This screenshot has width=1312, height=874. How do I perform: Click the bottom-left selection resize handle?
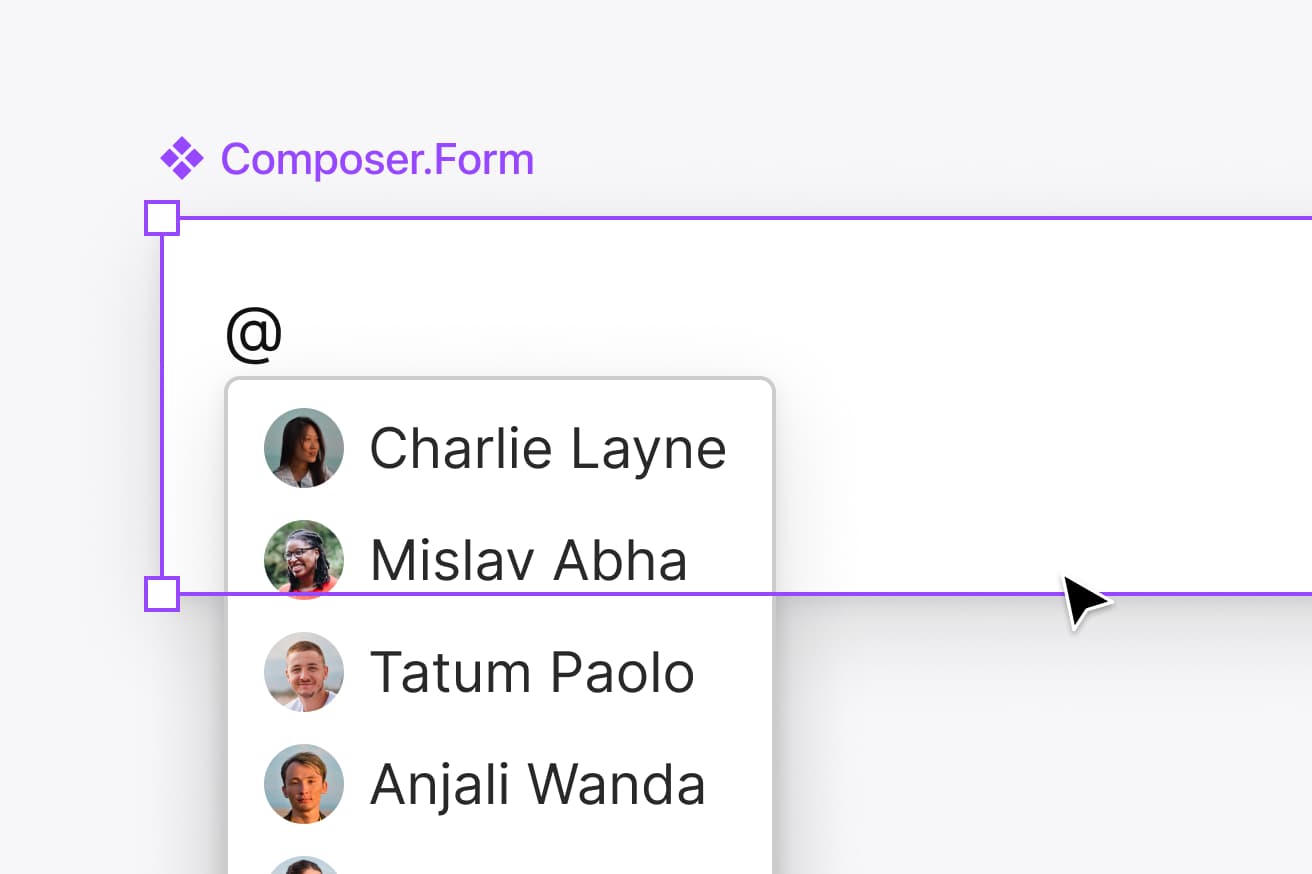point(162,593)
